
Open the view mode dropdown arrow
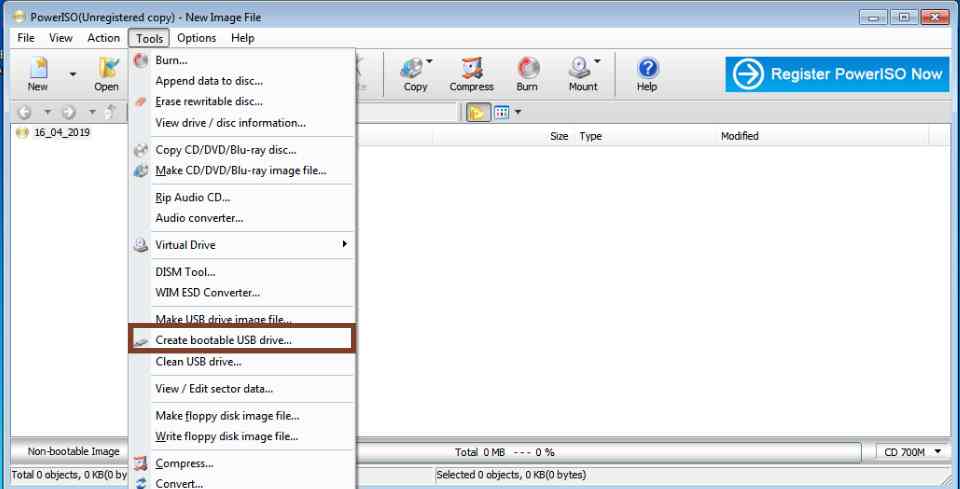pos(518,112)
